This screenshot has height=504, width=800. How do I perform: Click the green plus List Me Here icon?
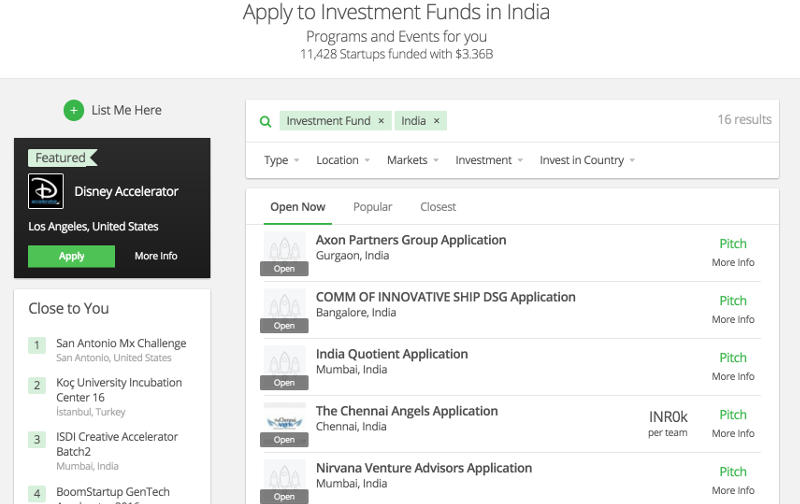click(73, 110)
